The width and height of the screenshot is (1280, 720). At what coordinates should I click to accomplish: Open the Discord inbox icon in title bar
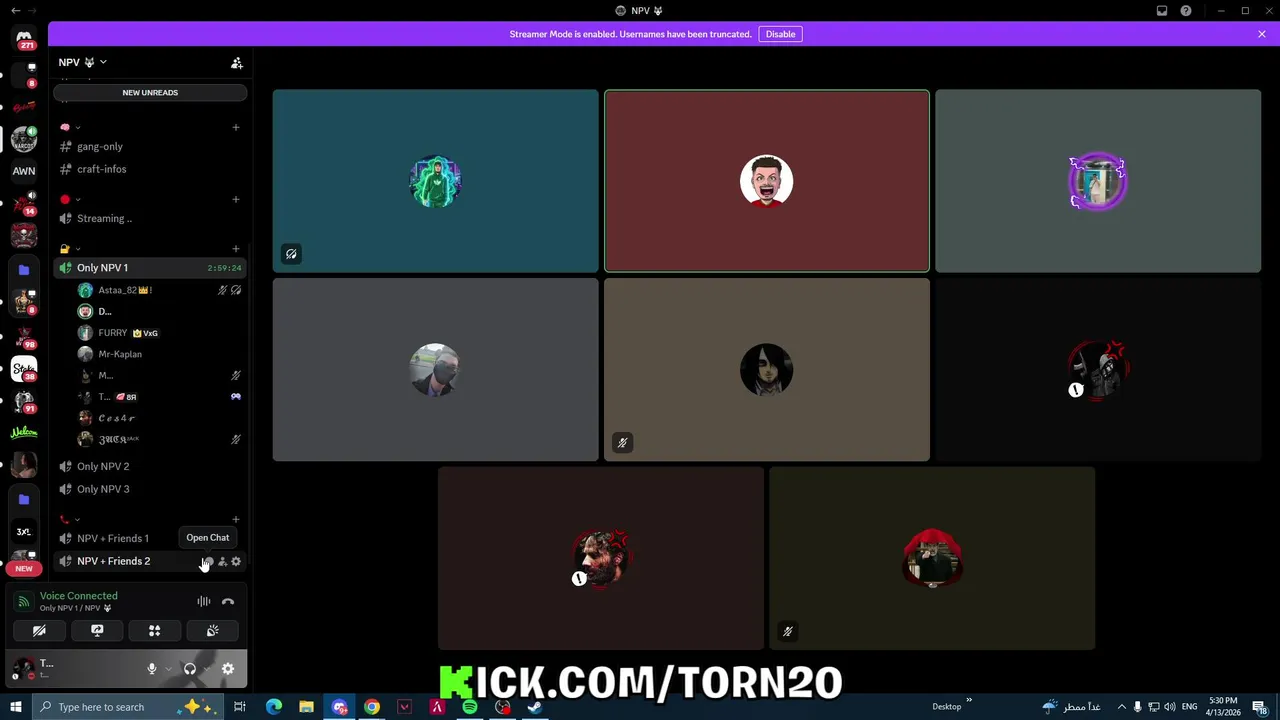pos(1162,10)
